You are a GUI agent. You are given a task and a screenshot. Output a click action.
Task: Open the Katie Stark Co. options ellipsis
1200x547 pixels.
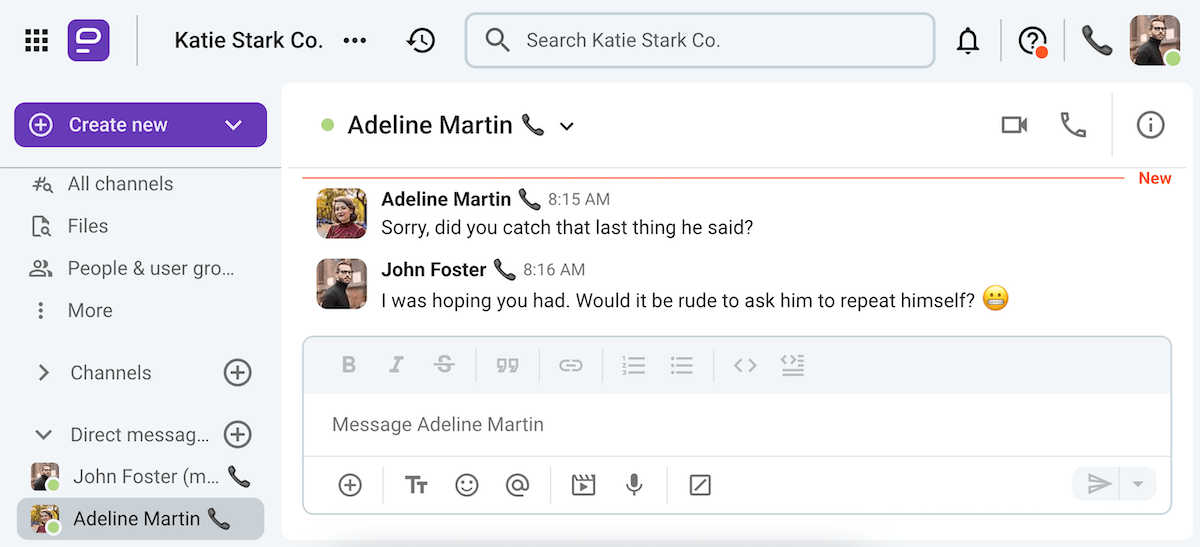pyautogui.click(x=355, y=41)
